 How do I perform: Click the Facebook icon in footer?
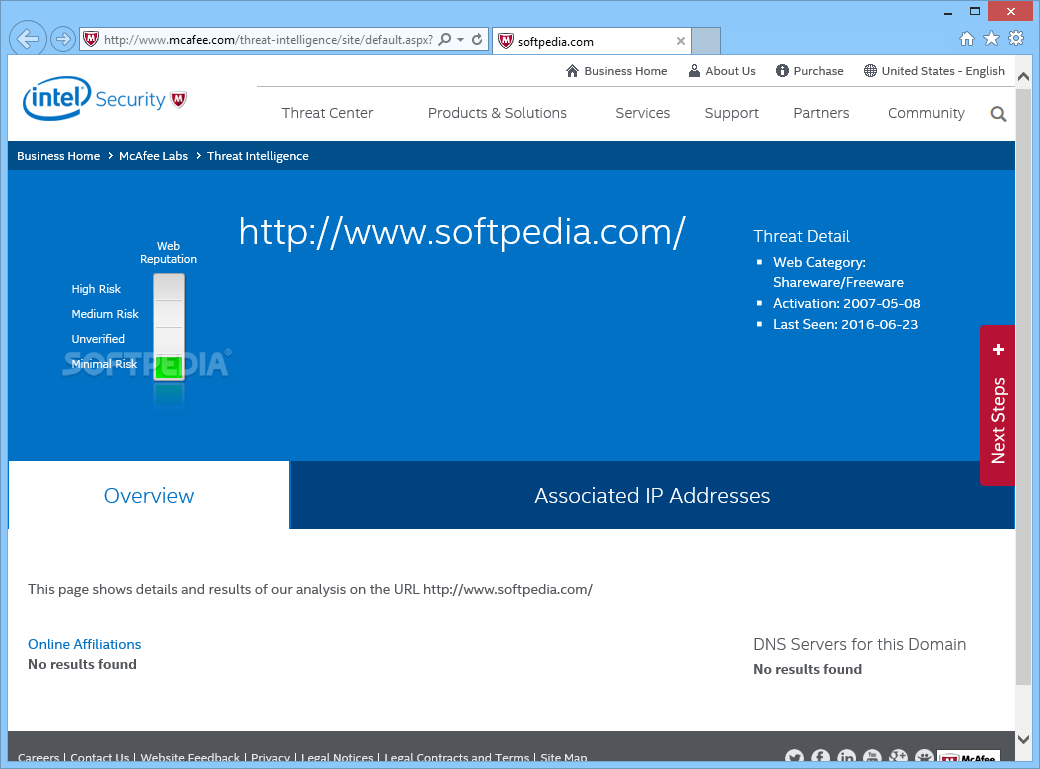(x=820, y=756)
